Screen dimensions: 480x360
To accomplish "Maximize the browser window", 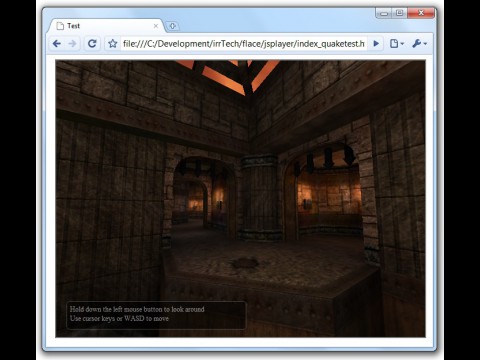I will pyautogui.click(x=399, y=13).
